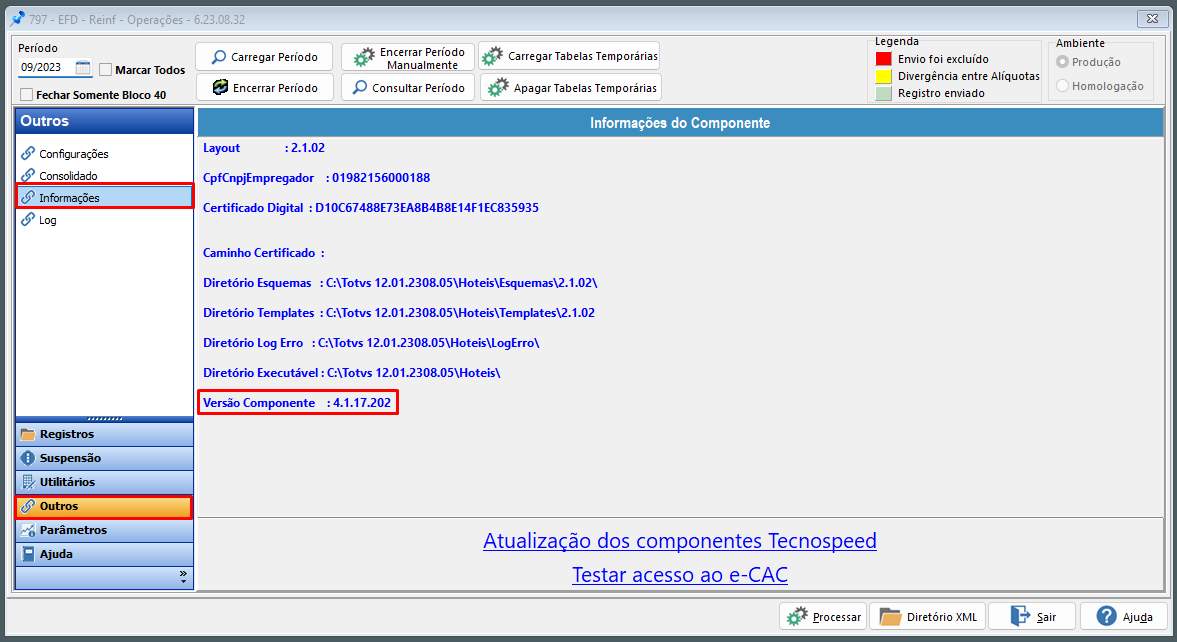
Task: Click the link icon beside Log
Action: [28, 219]
